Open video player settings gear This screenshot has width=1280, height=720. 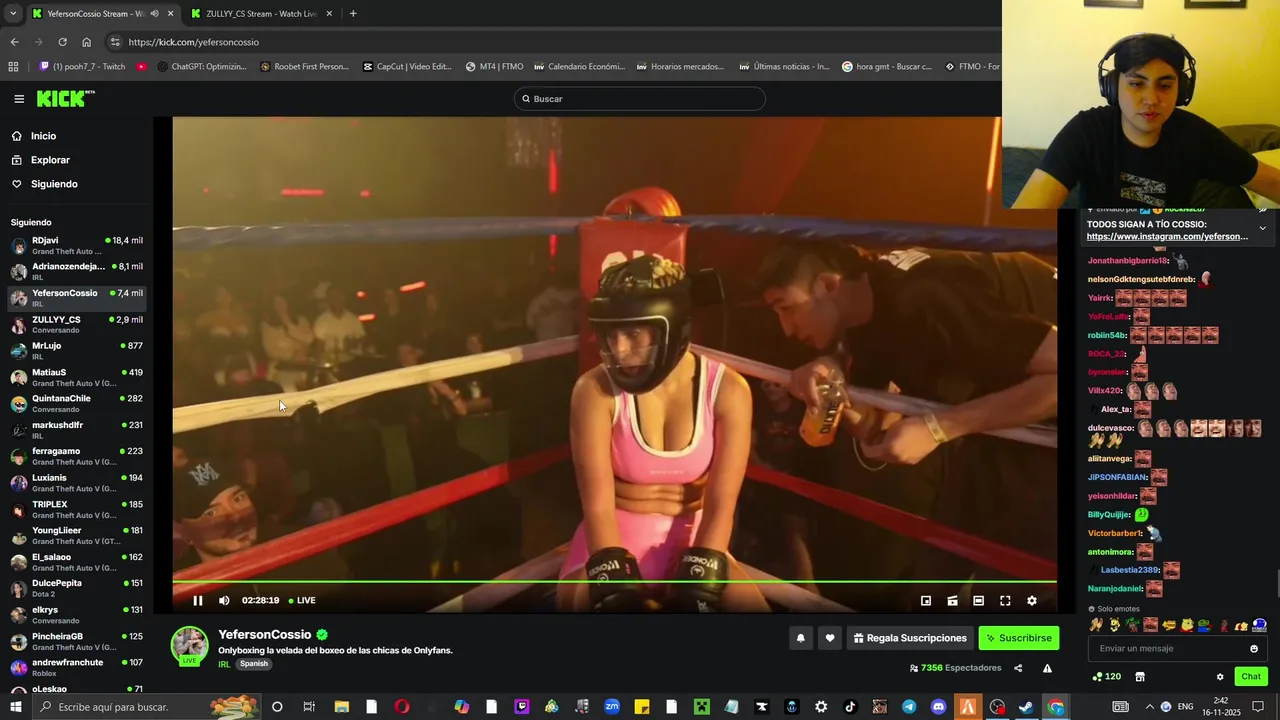pyautogui.click(x=1032, y=600)
